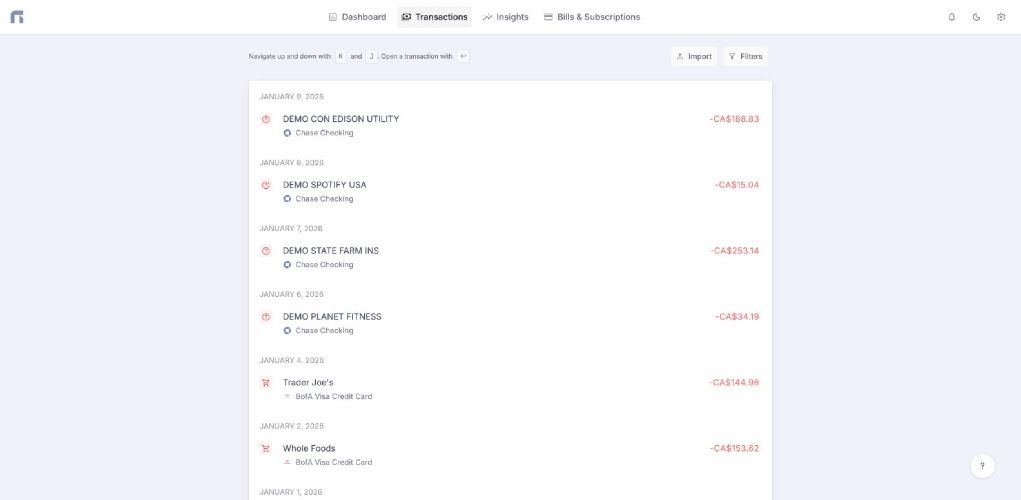Click the uncategorized icon beside DEMO SPOTIFY USA
The width and height of the screenshot is (1021, 500).
point(266,185)
